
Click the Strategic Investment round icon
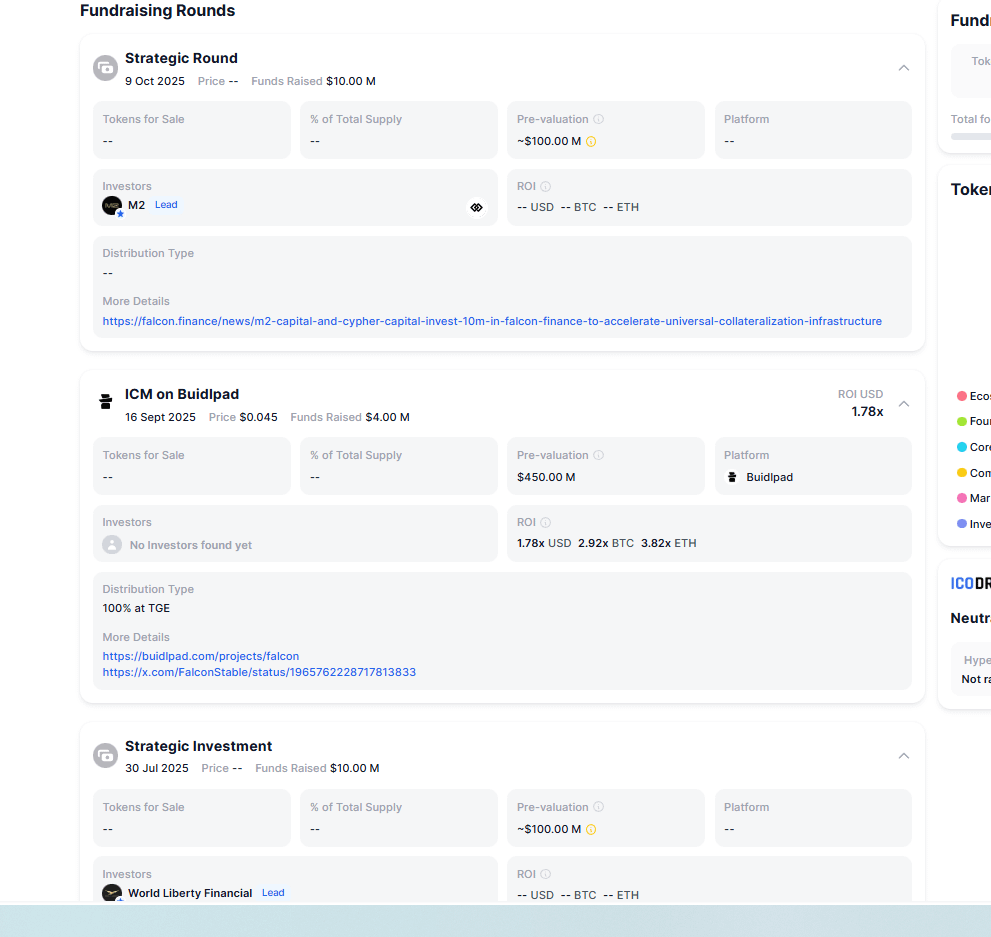click(106, 756)
